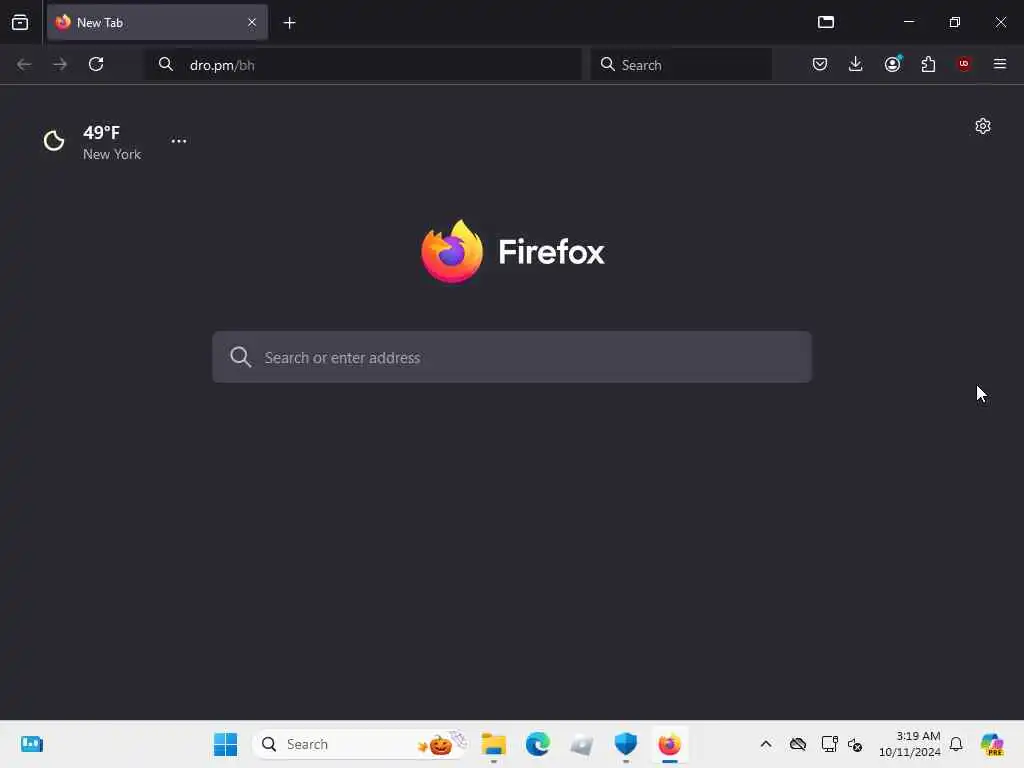Screen dimensions: 1024x768
Task: Open the Firefox account menu
Action: click(x=892, y=64)
